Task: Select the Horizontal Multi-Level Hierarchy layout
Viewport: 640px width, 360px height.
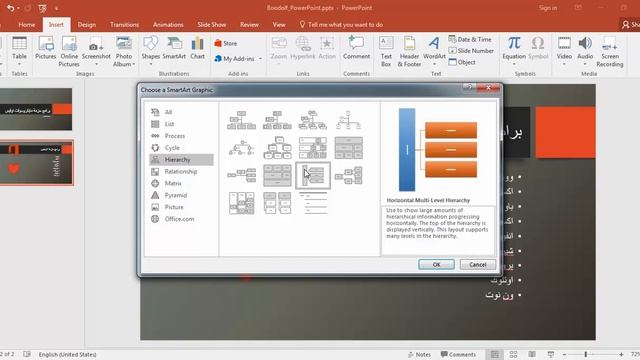Action: (x=313, y=176)
